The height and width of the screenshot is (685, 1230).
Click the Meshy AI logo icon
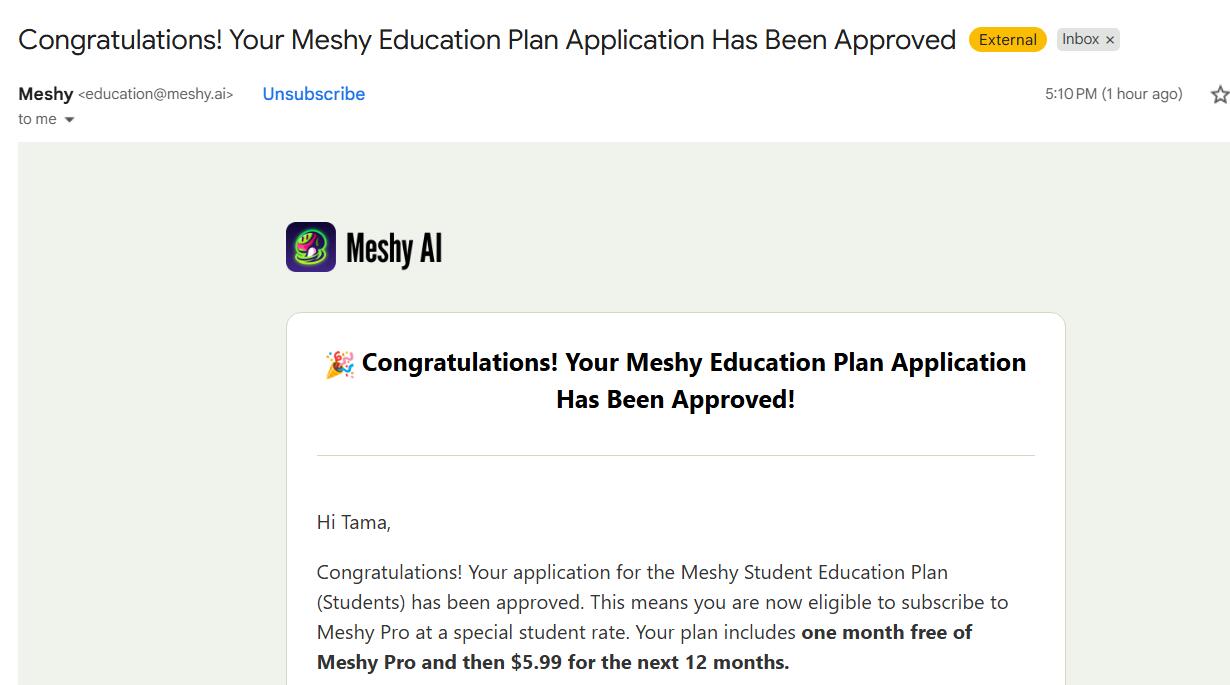311,247
